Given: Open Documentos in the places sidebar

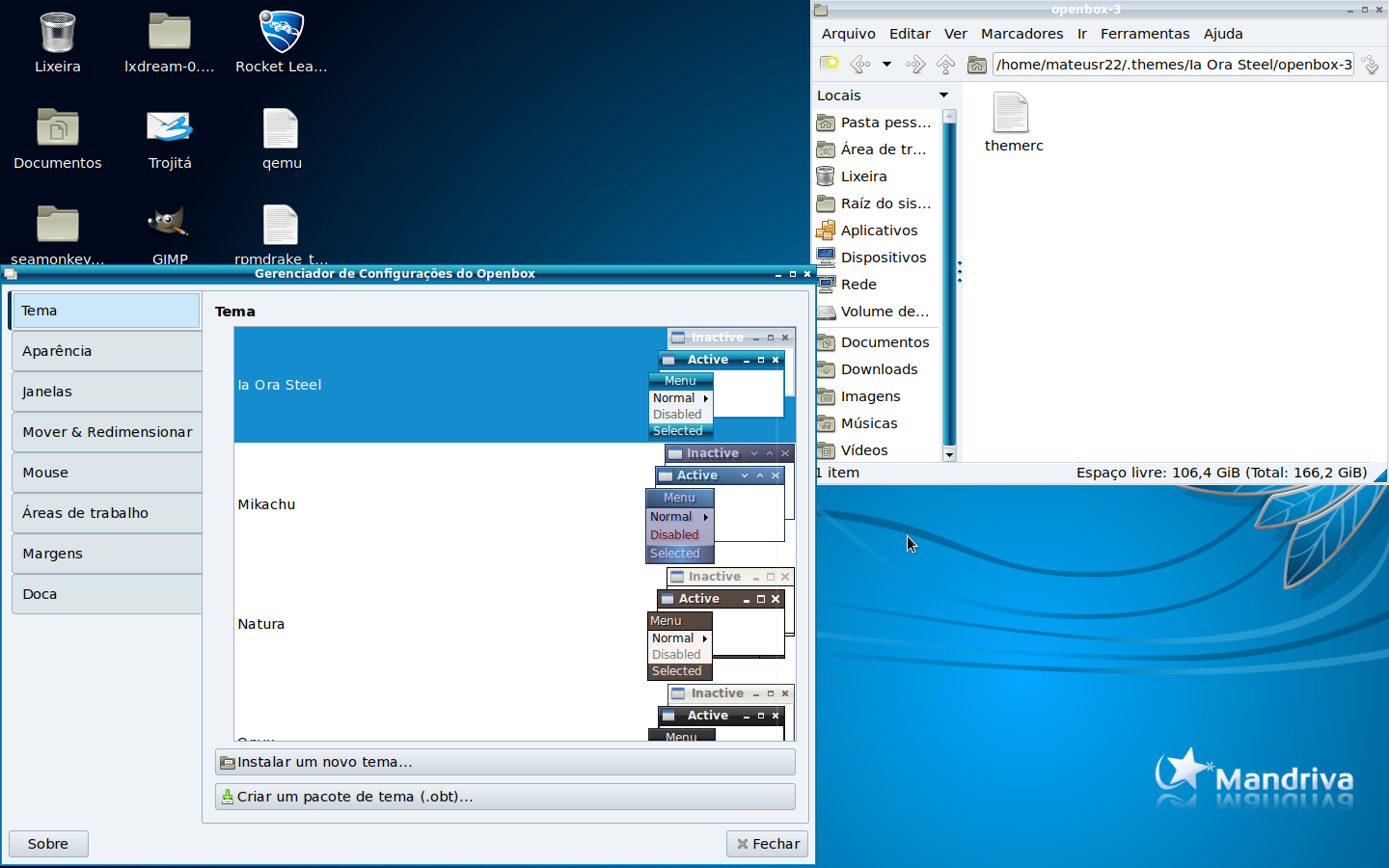Looking at the screenshot, I should pyautogui.click(x=877, y=342).
